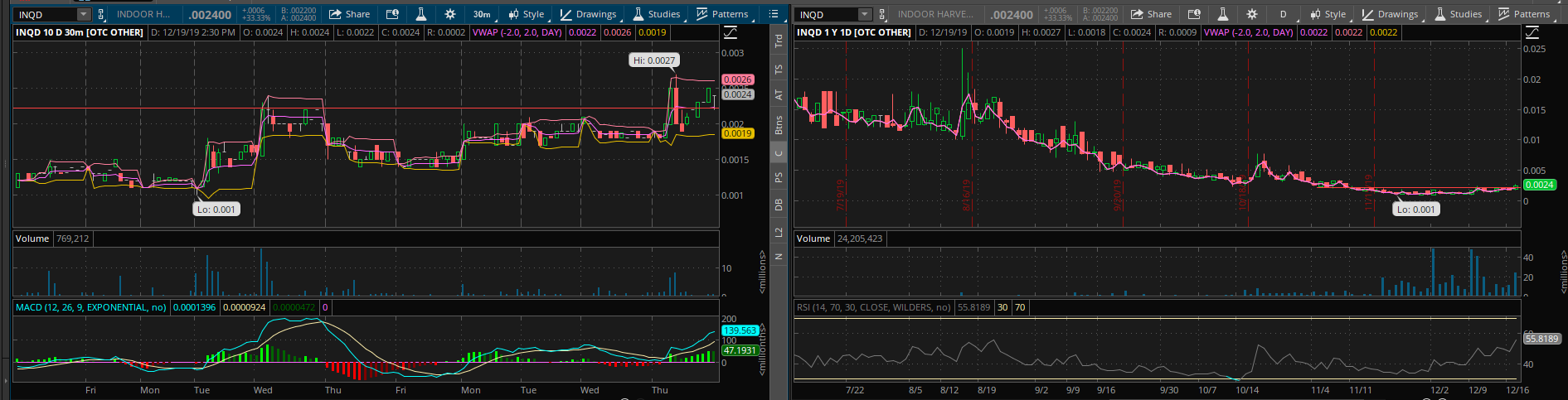Switch to the L2 sidebar tab
The image size is (1568, 400).
click(x=779, y=232)
